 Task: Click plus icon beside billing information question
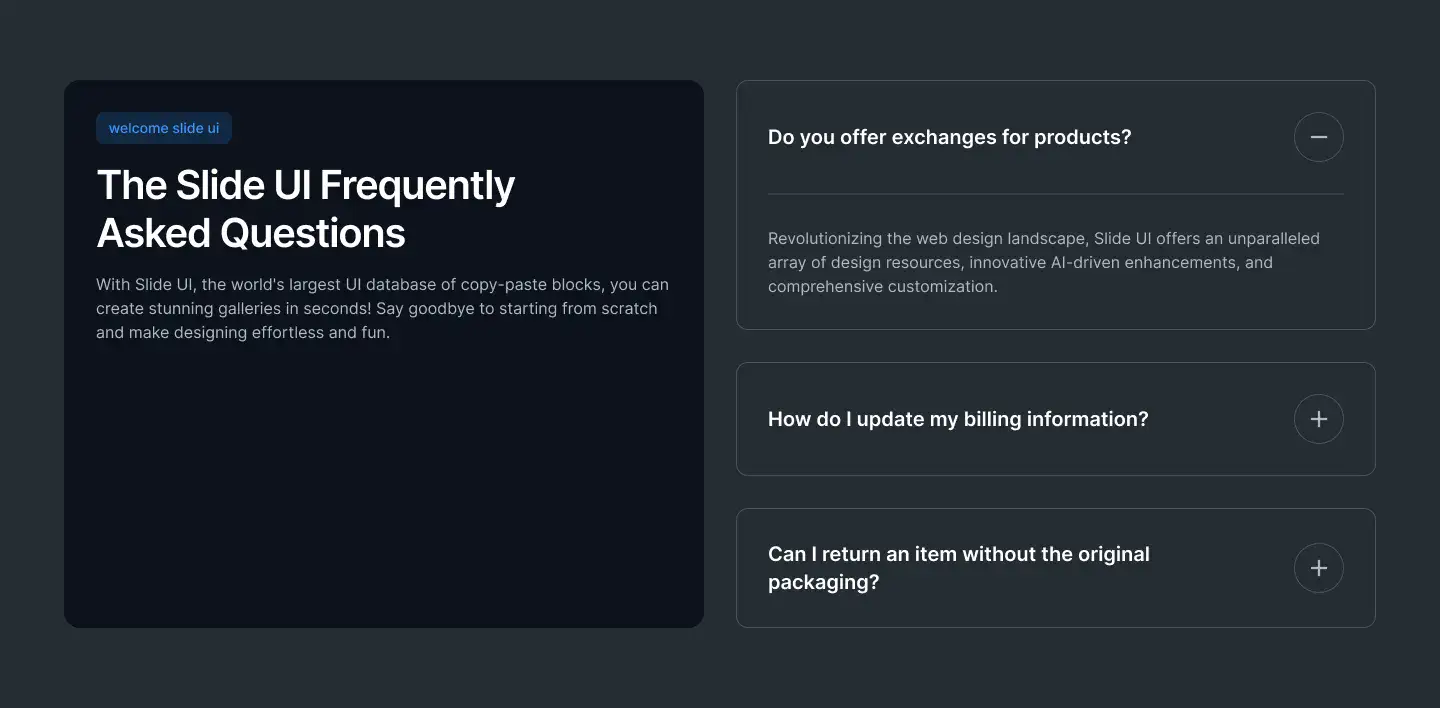[x=1318, y=419]
